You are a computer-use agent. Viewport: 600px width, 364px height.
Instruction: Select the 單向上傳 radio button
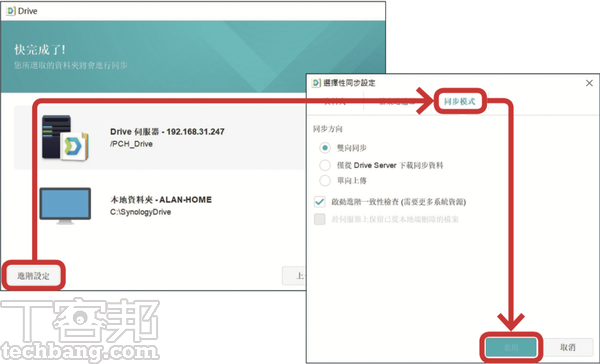325,180
